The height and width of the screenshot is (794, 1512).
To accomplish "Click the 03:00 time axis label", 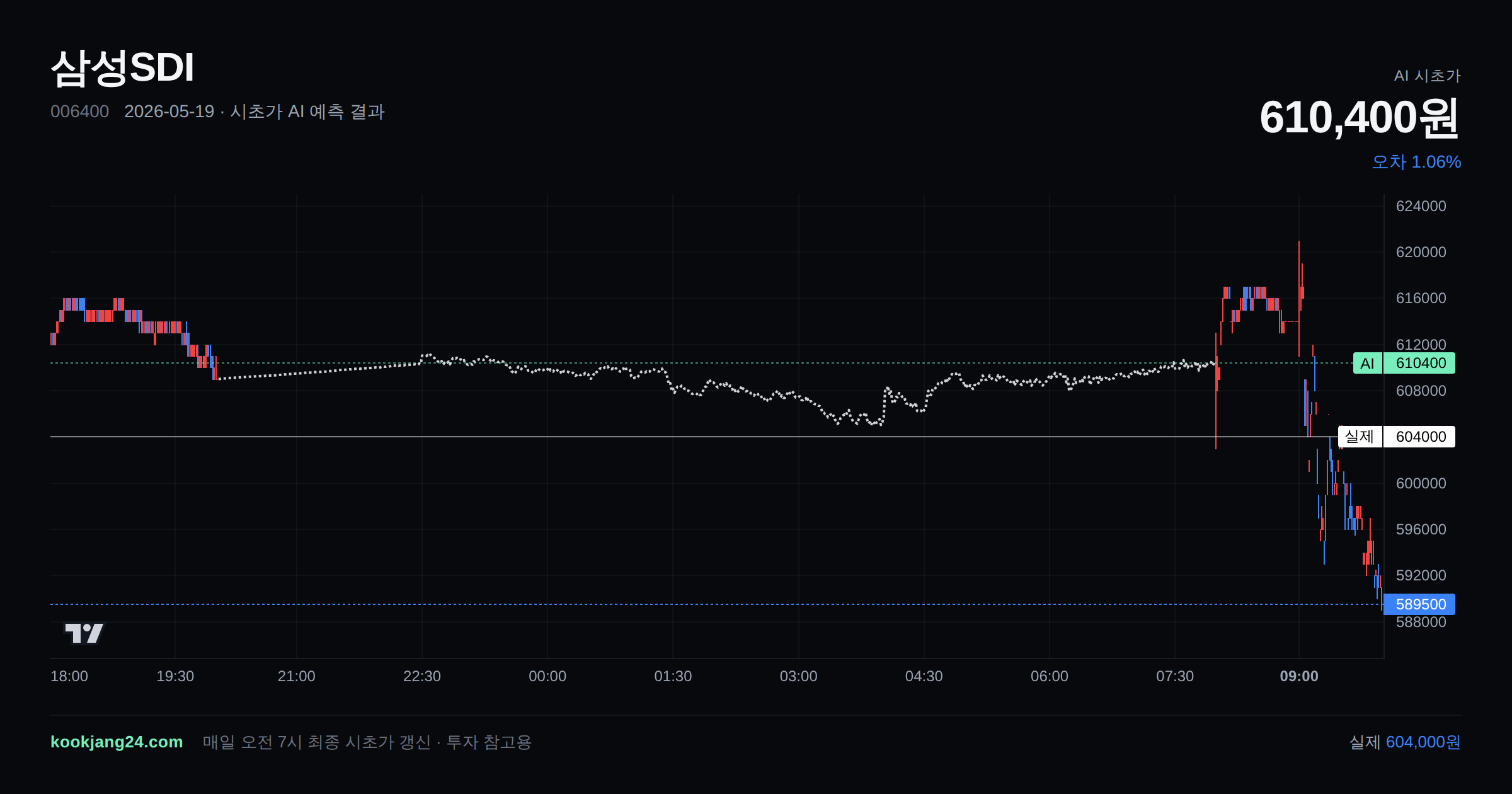I will (x=799, y=676).
